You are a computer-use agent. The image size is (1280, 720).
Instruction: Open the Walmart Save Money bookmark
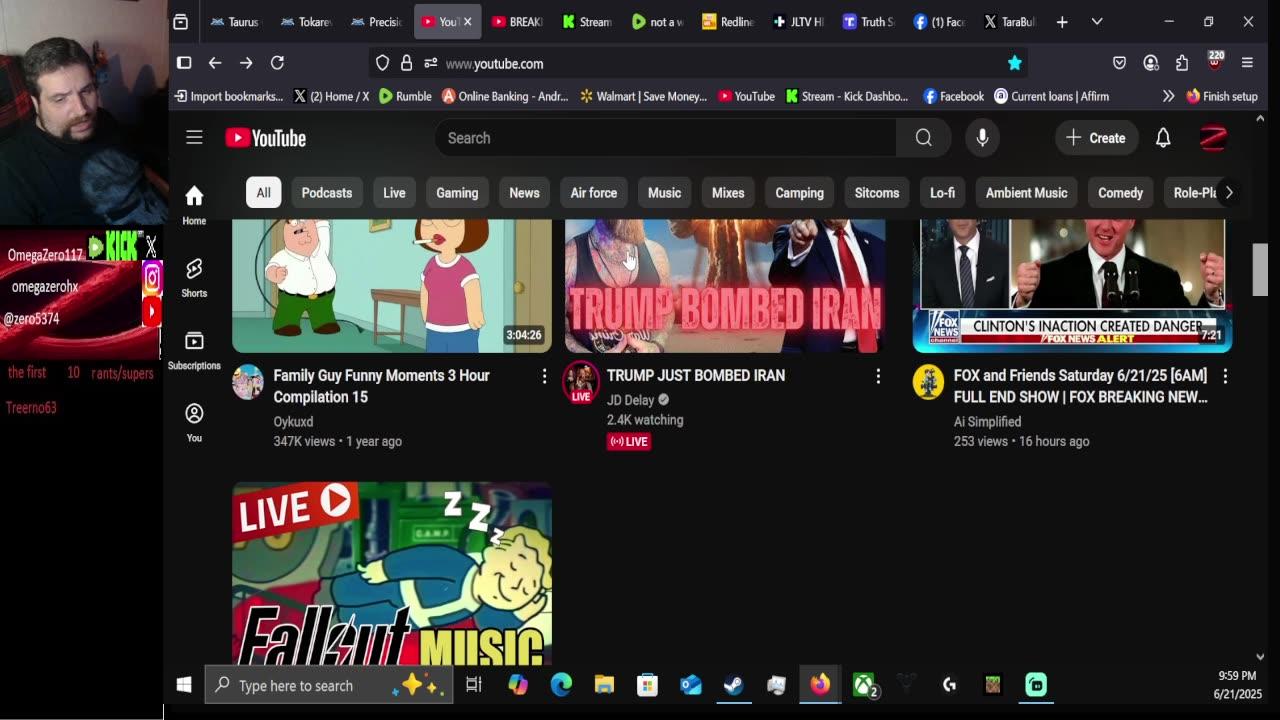click(642, 96)
